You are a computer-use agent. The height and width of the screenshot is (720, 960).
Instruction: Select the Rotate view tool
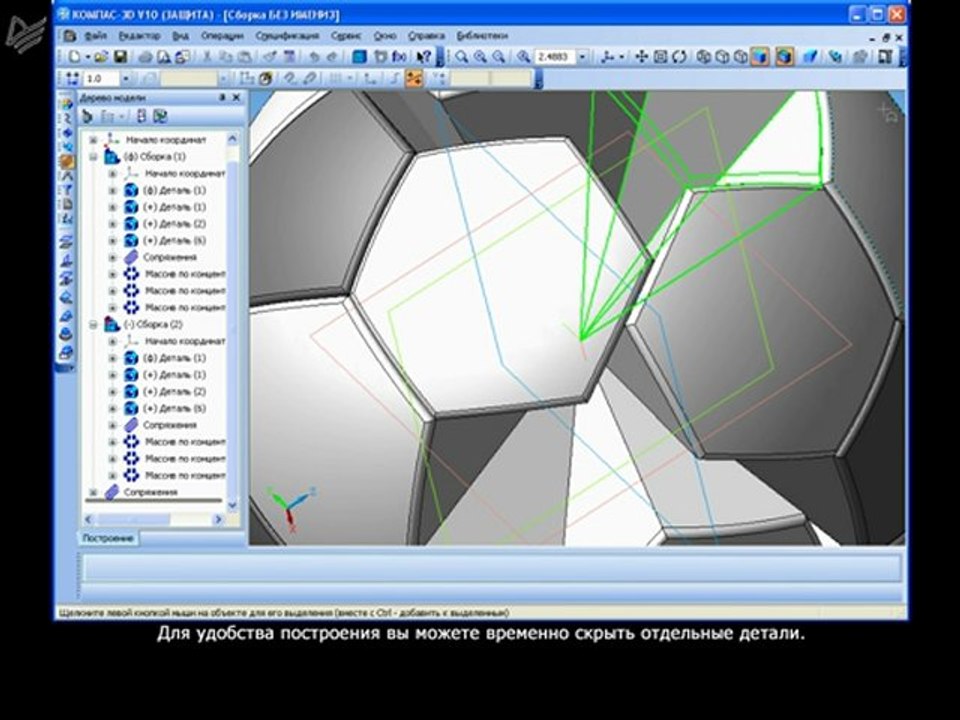[679, 57]
